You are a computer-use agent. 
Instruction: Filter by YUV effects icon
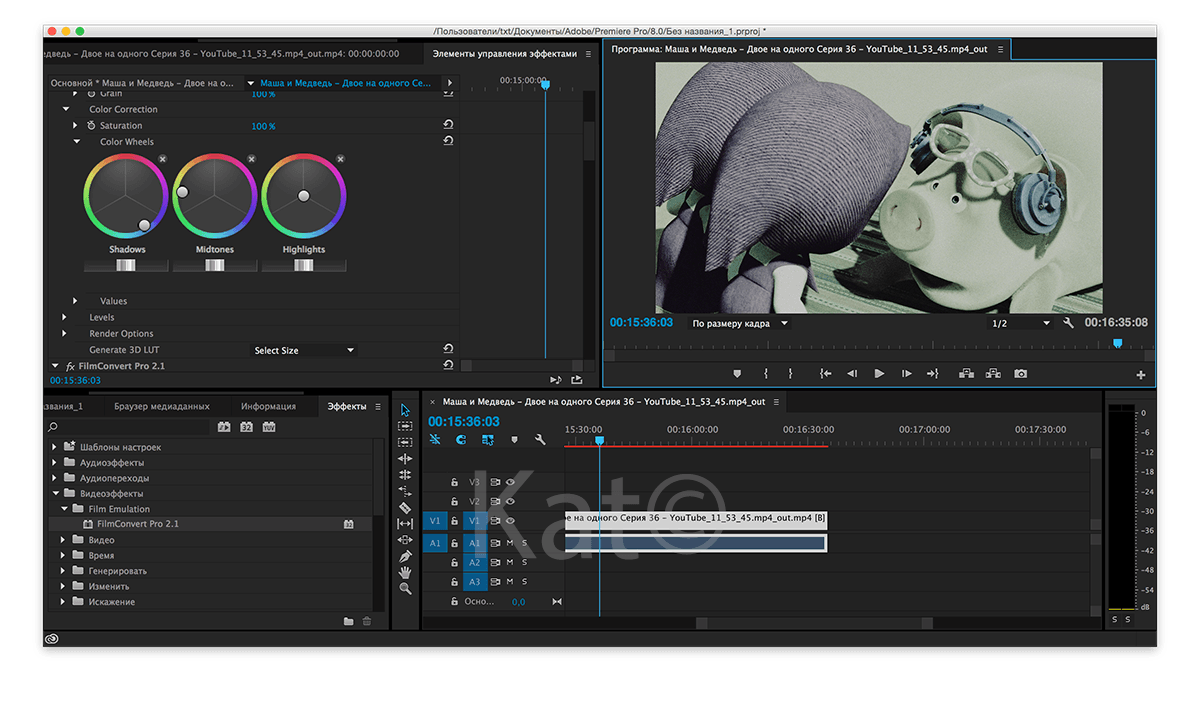[x=269, y=427]
